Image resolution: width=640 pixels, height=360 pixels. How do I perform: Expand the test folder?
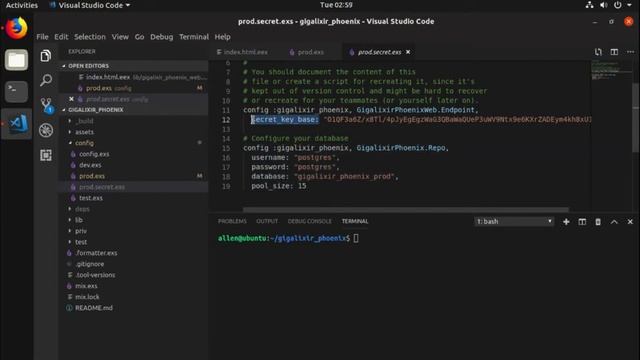point(81,242)
